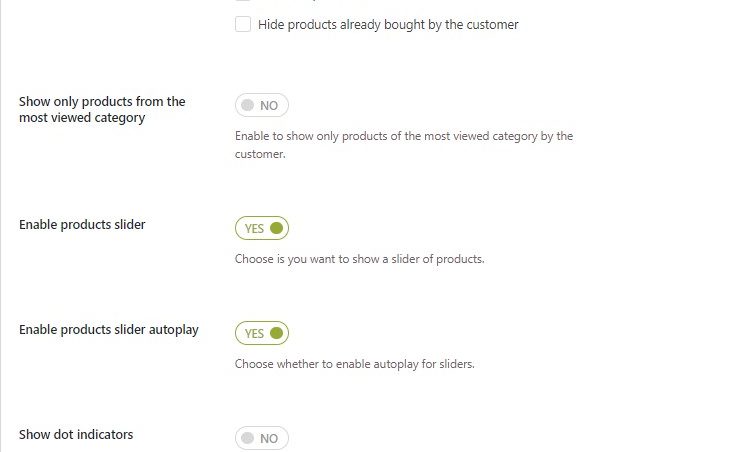
Task: Click the 'Enable products slider autoplay' setting label
Action: (108, 330)
